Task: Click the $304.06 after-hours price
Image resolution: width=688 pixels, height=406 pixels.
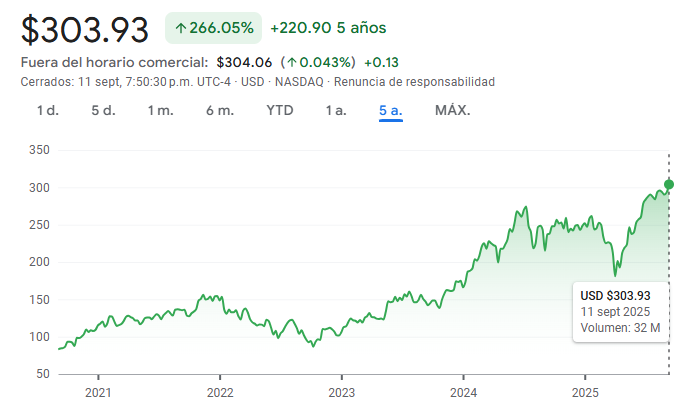Action: point(244,63)
